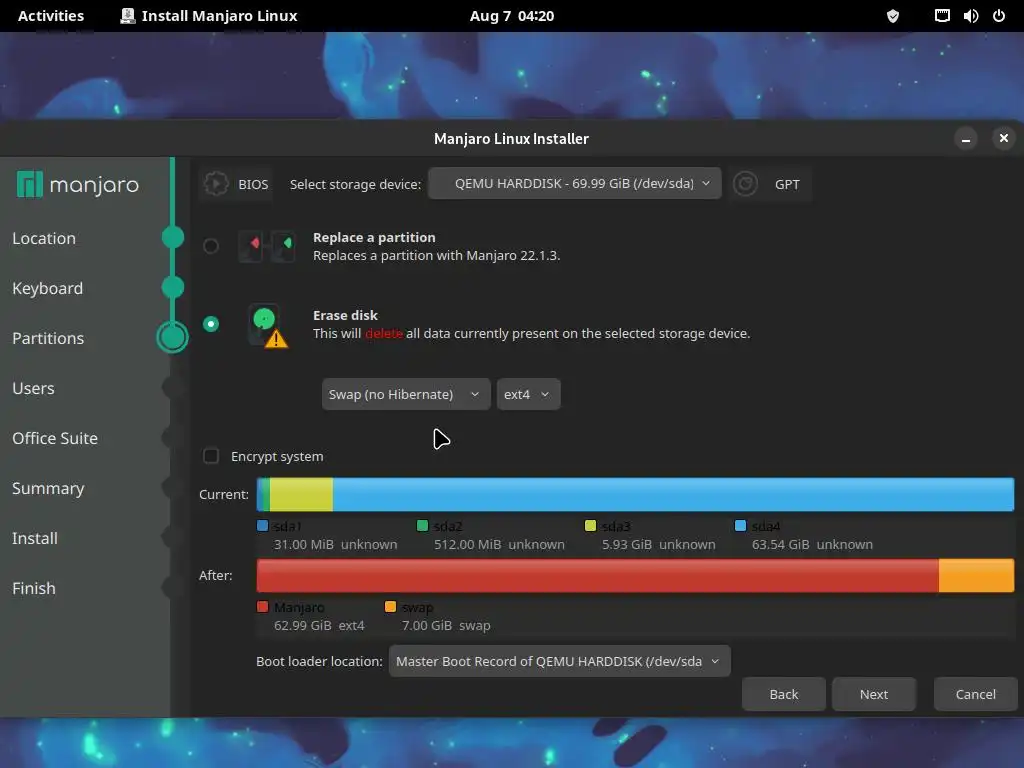Open the Boot loader location dropdown
This screenshot has height=768, width=1024.
click(560, 662)
